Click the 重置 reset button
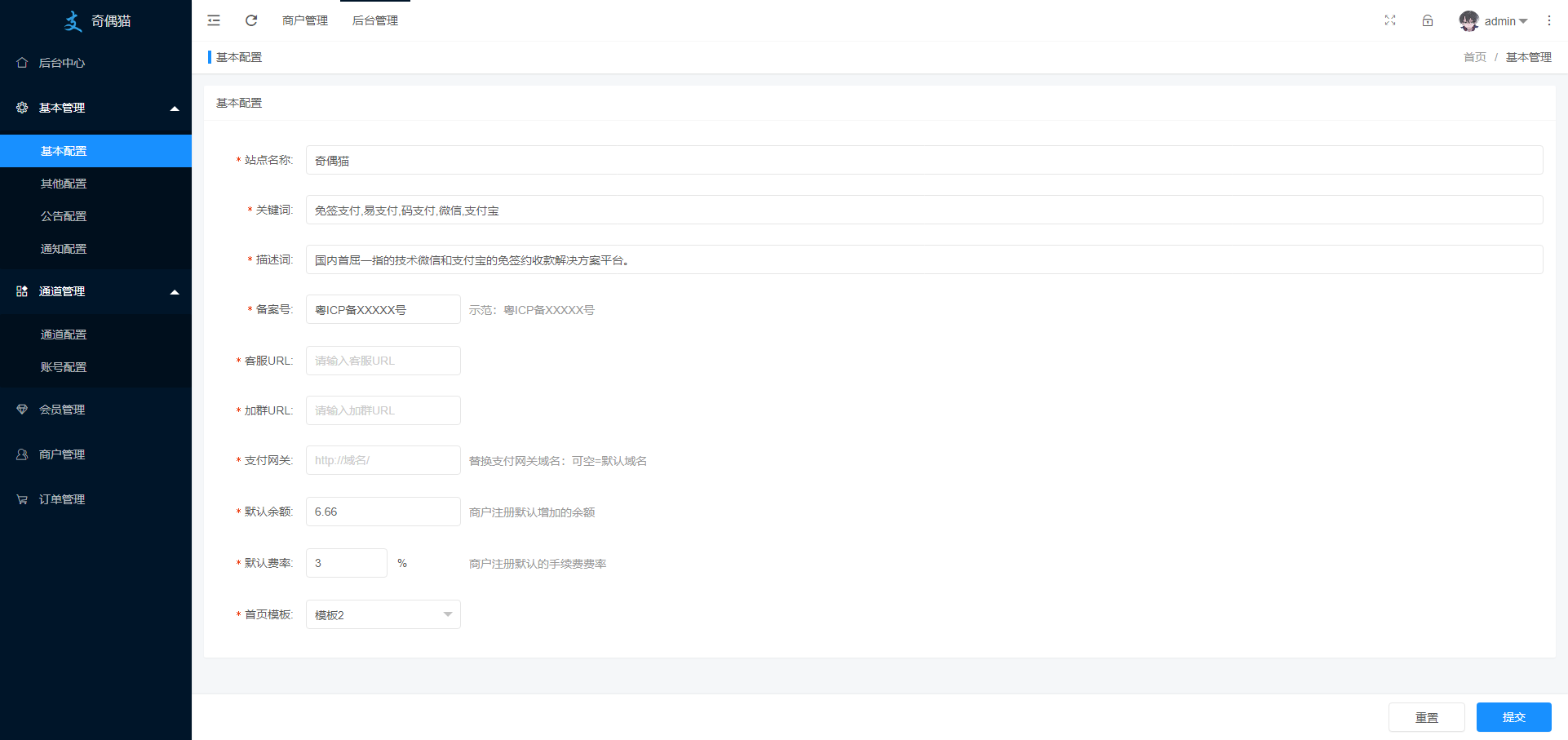This screenshot has width=1568, height=740. tap(1427, 717)
